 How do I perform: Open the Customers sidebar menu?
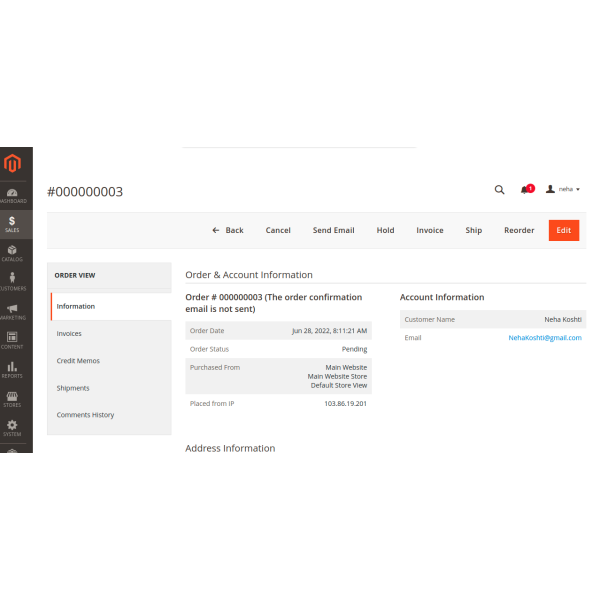point(12,282)
